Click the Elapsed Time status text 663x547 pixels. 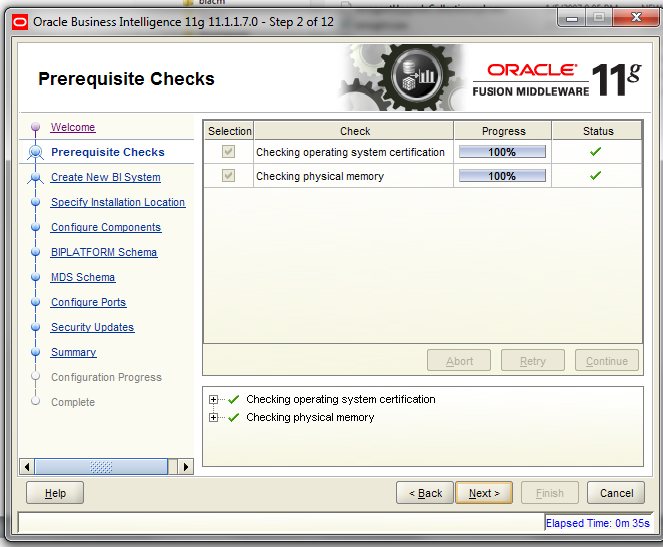pos(597,523)
